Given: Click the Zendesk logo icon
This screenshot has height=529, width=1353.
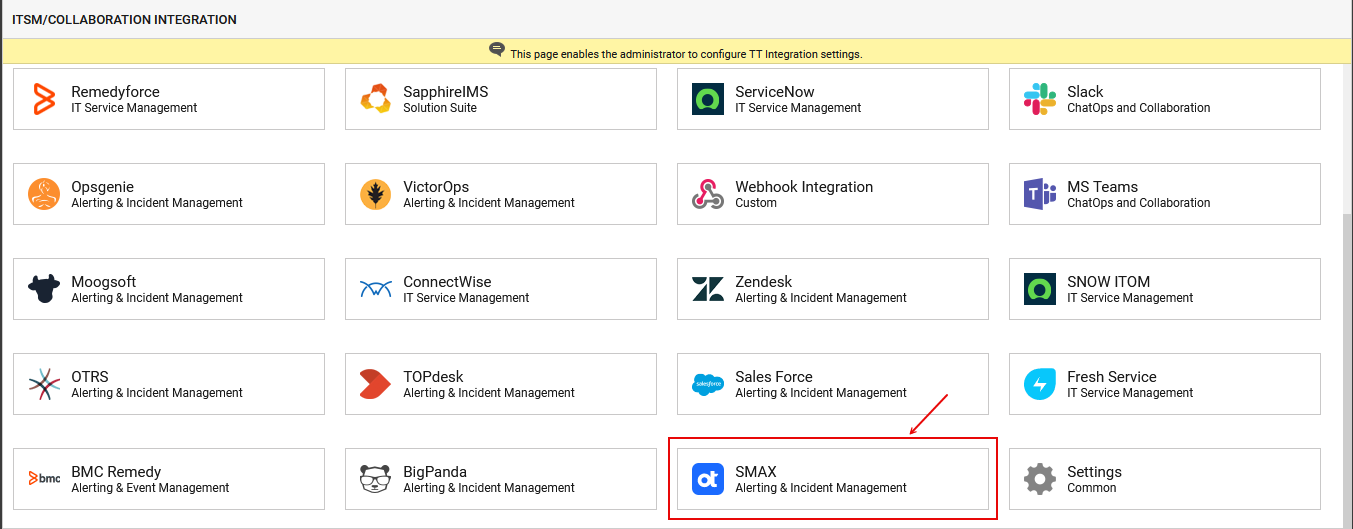Looking at the screenshot, I should pos(707,289).
